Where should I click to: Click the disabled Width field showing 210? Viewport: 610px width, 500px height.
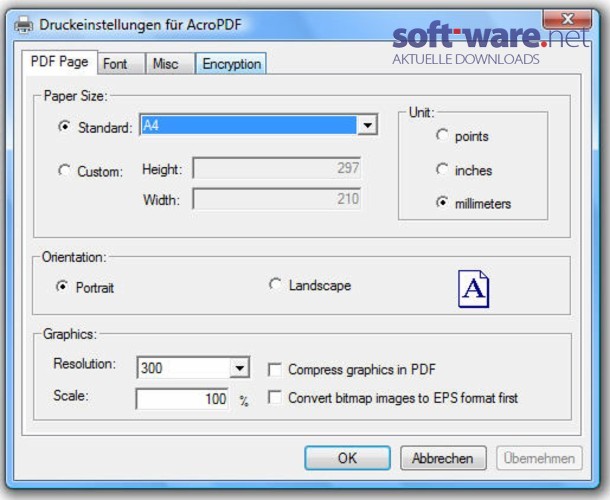(277, 199)
